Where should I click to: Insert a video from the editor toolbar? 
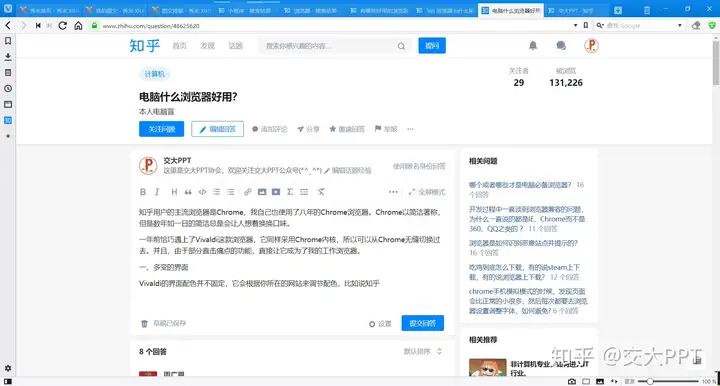276,192
